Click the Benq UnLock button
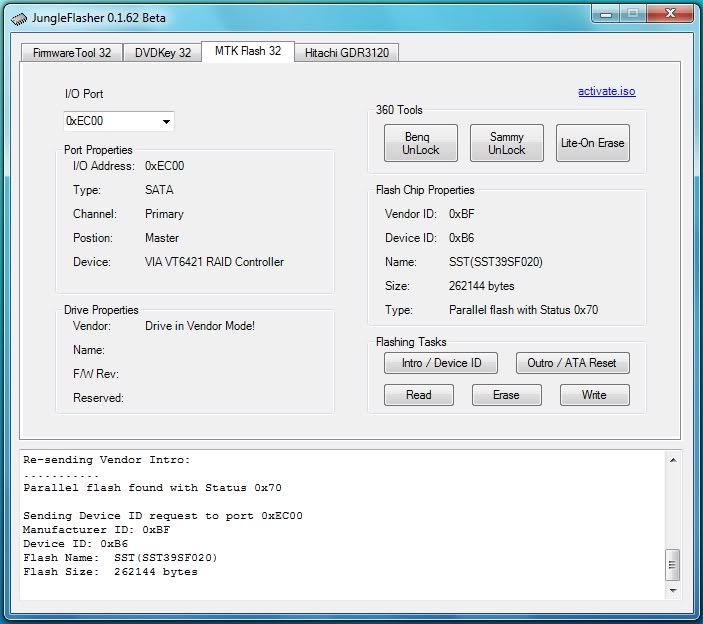703x624 pixels. 421,143
